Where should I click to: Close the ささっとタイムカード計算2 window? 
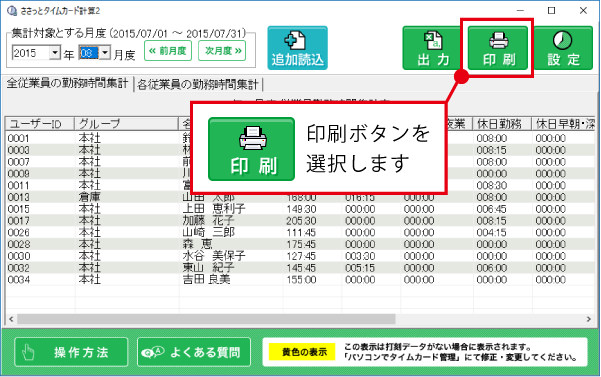coord(583,10)
